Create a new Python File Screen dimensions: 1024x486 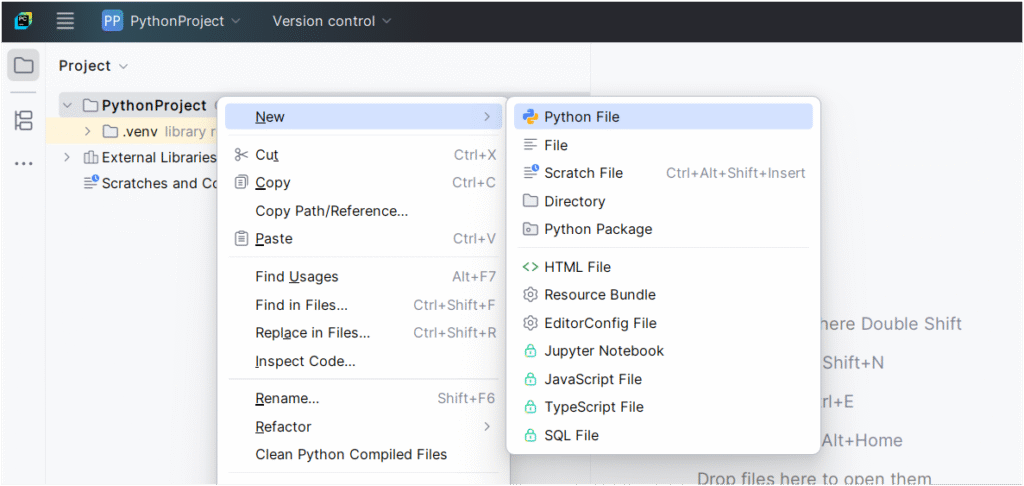664,117
